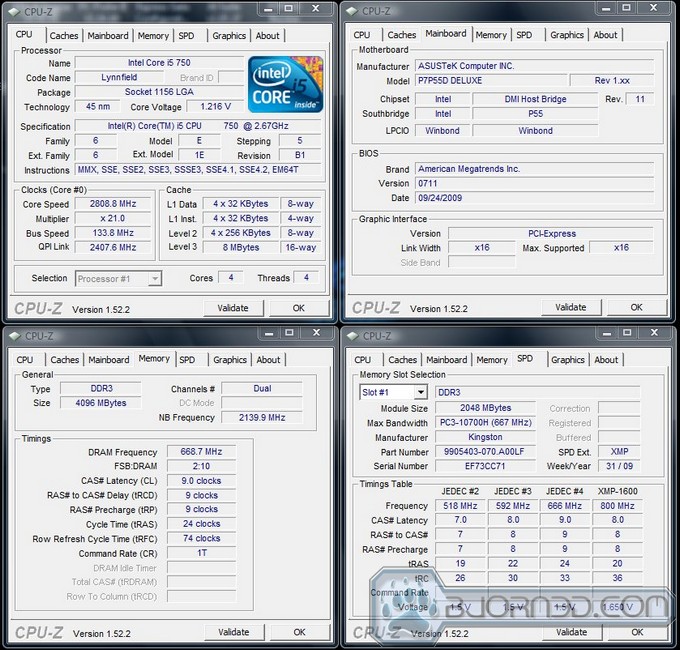The width and height of the screenshot is (680, 650).
Task: Click OK in the CPU tab window
Action: 299,308
